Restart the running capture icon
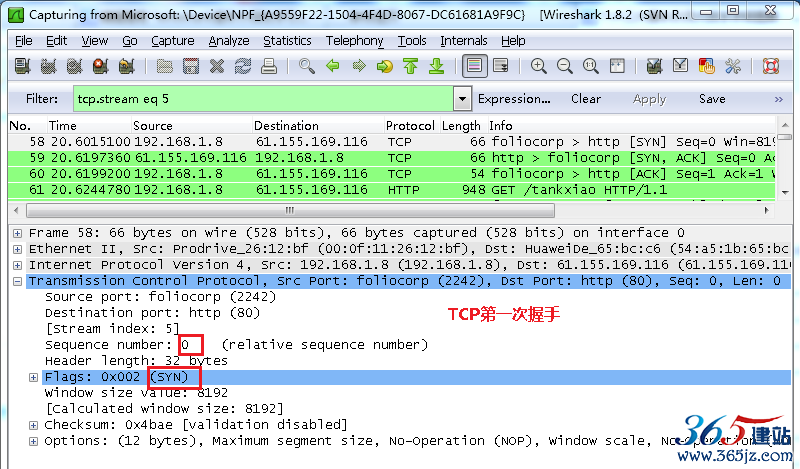The width and height of the screenshot is (800, 469). coord(127,66)
